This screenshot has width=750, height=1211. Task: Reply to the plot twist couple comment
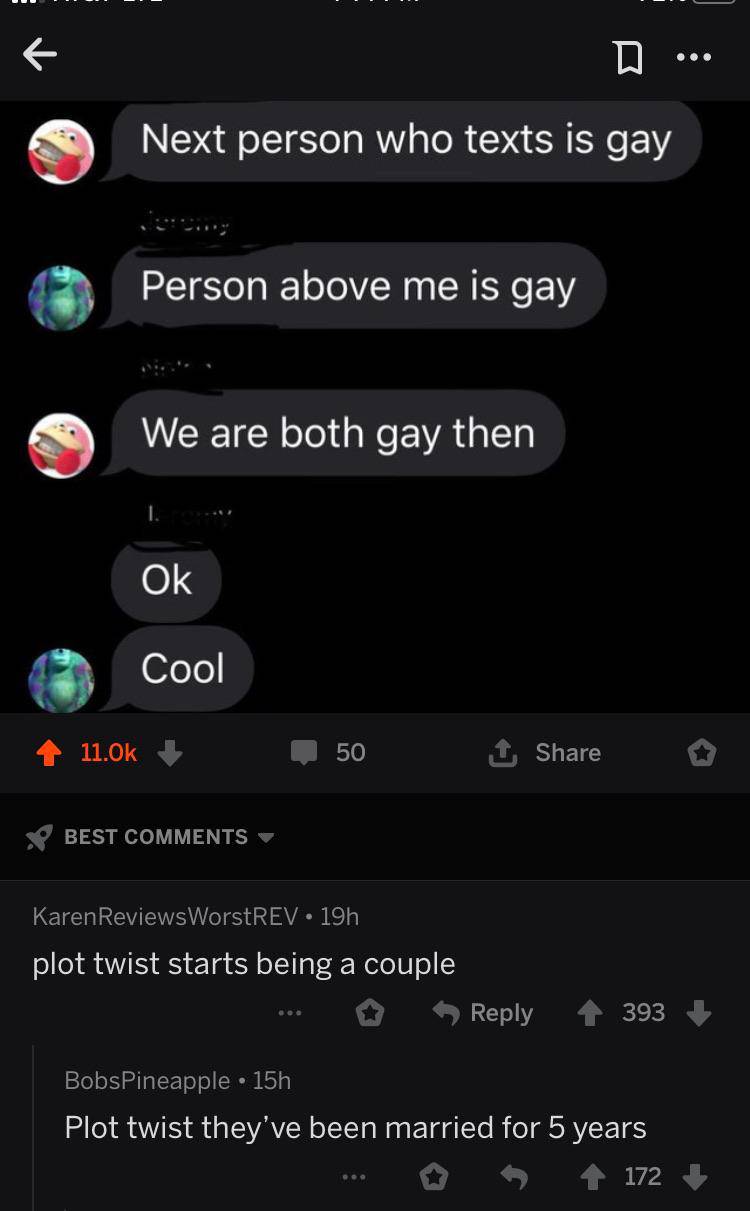pos(482,1013)
